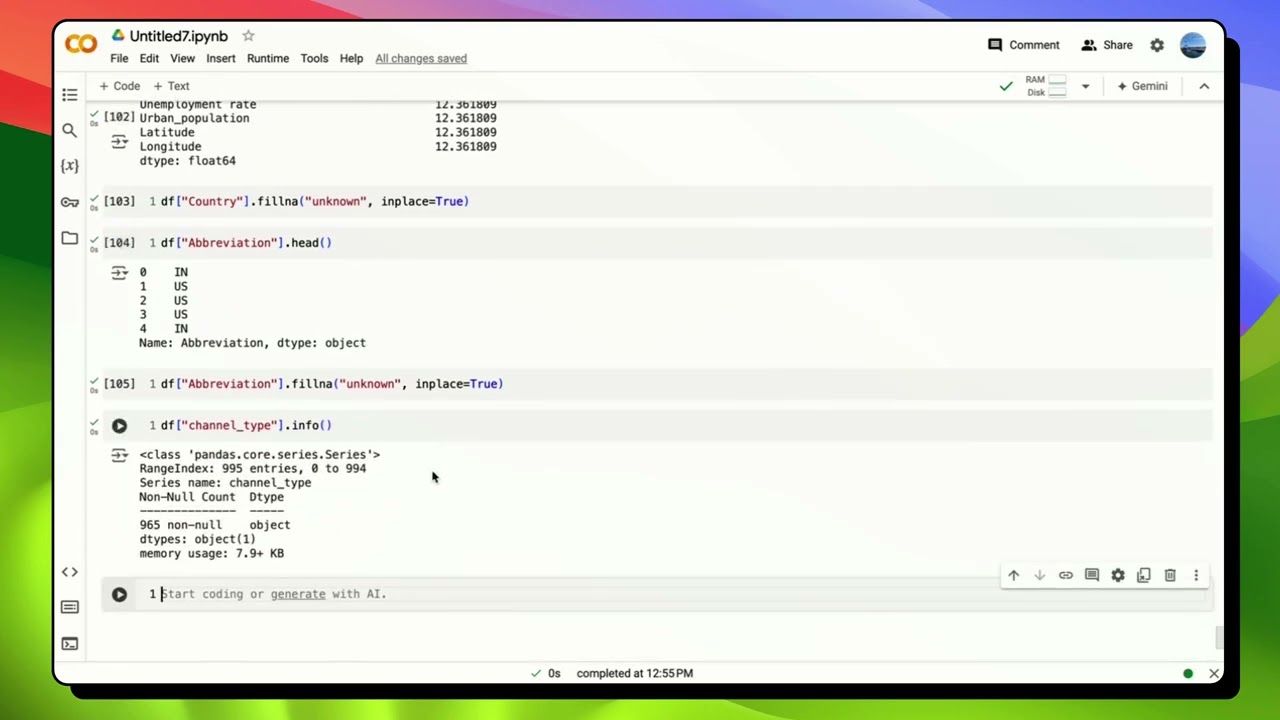Open editor settings gear in cell toolbar

click(x=1118, y=575)
